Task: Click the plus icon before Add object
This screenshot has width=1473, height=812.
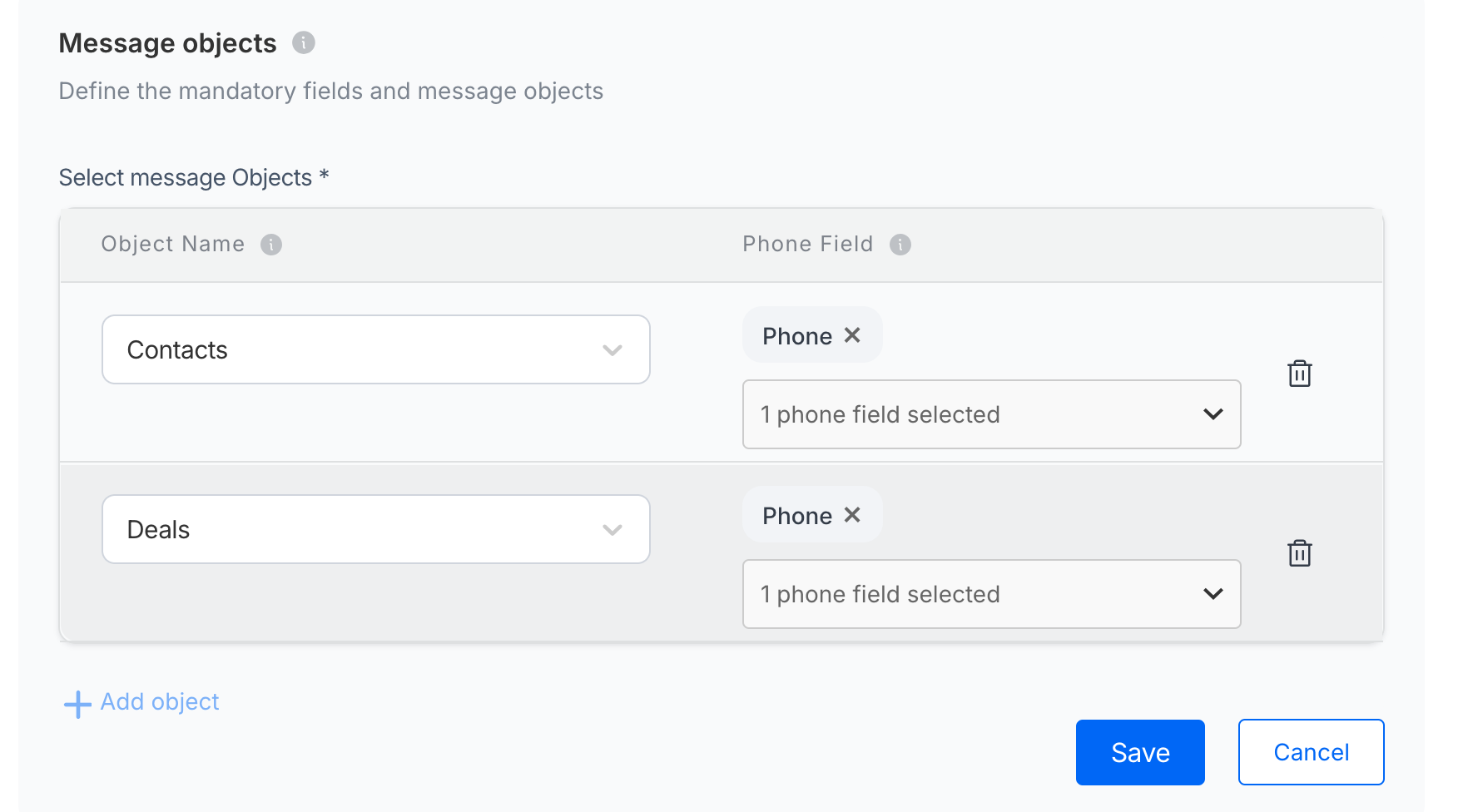Action: point(77,704)
